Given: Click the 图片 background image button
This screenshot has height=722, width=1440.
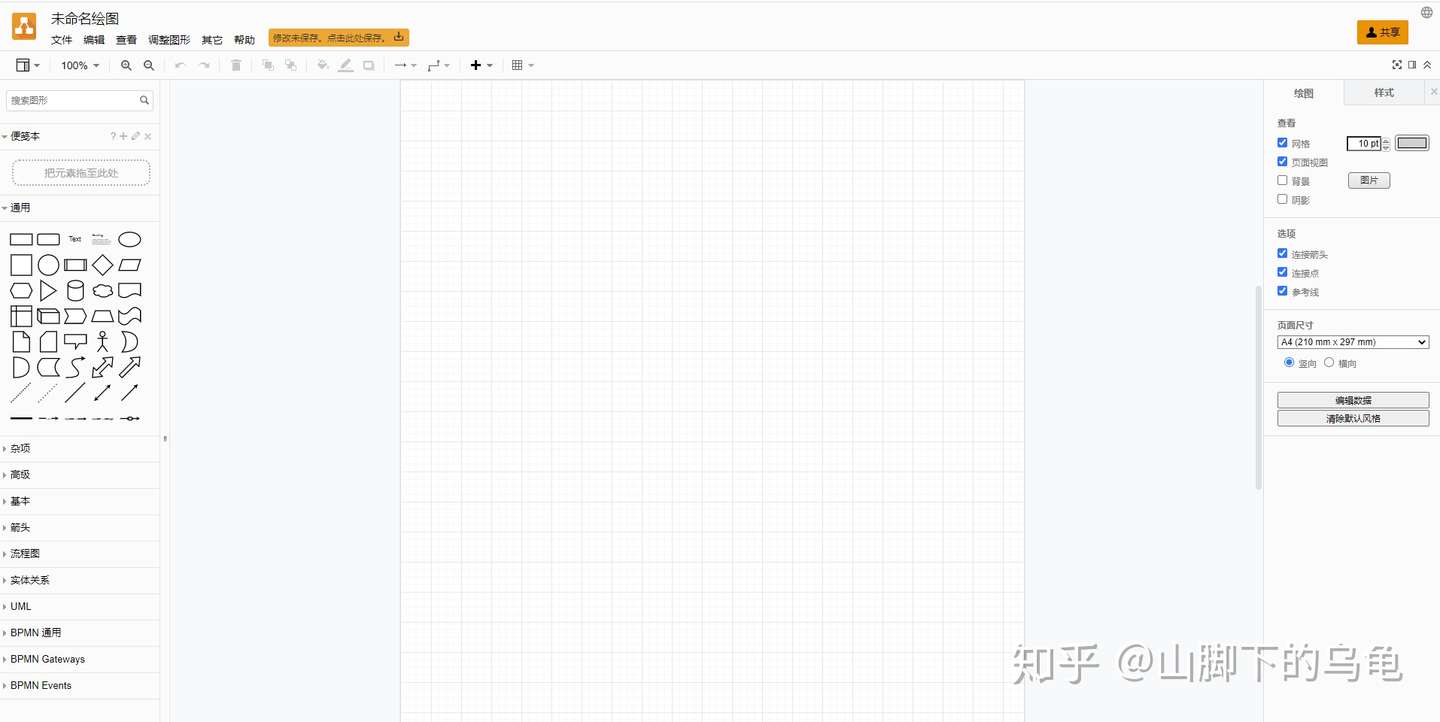Looking at the screenshot, I should coord(1369,181).
